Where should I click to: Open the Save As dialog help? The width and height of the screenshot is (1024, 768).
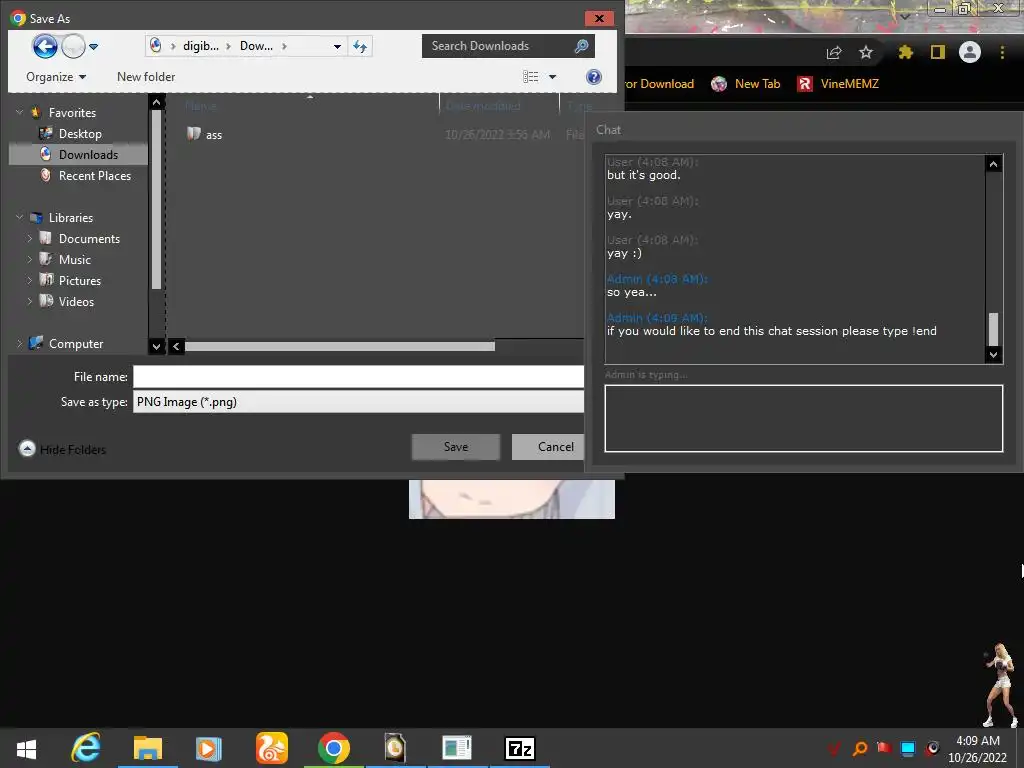point(594,77)
